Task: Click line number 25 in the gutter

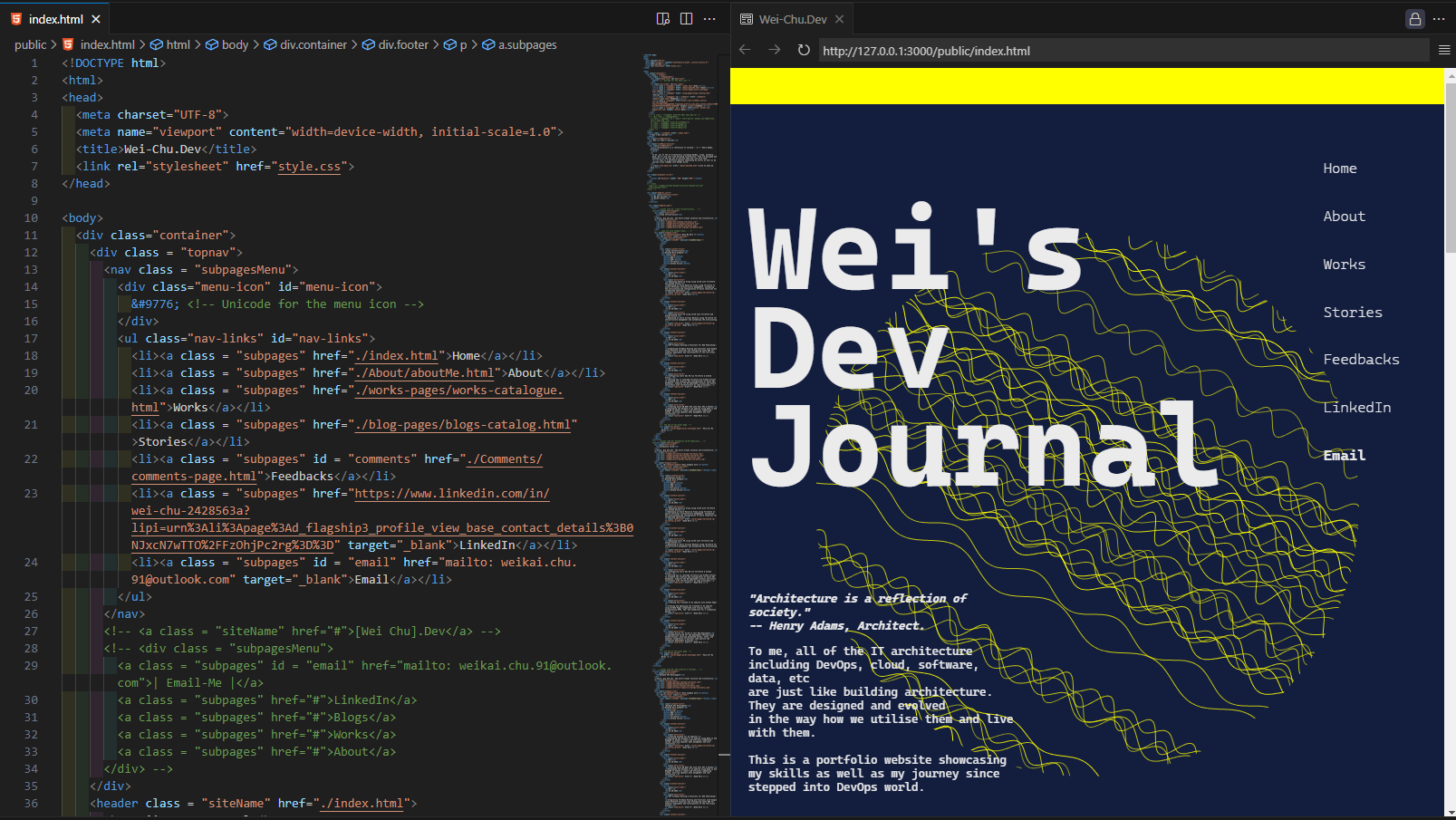Action: click(31, 597)
